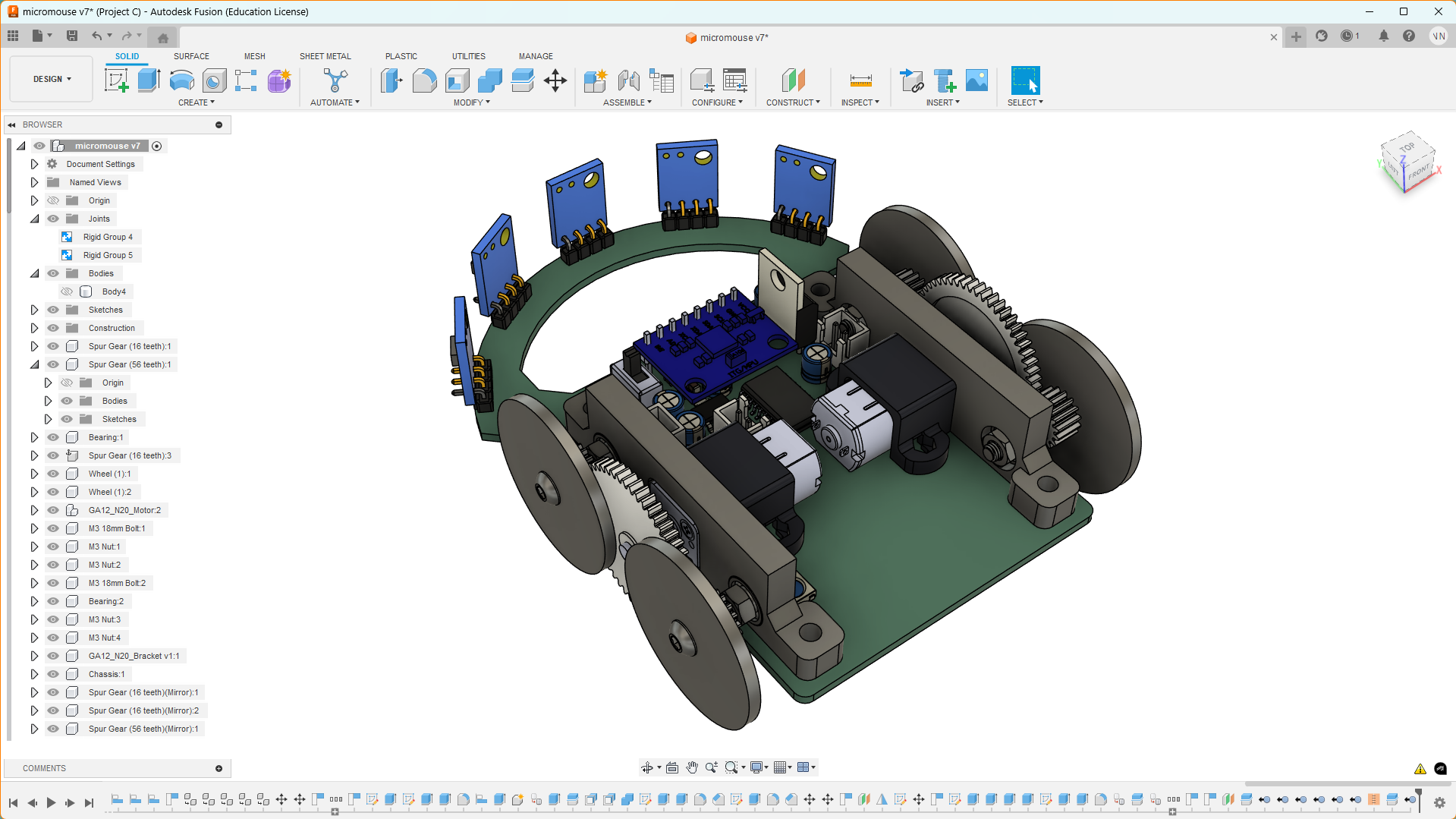This screenshot has width=1456, height=819.
Task: Hide the Chassis:1 component
Action: click(53, 674)
